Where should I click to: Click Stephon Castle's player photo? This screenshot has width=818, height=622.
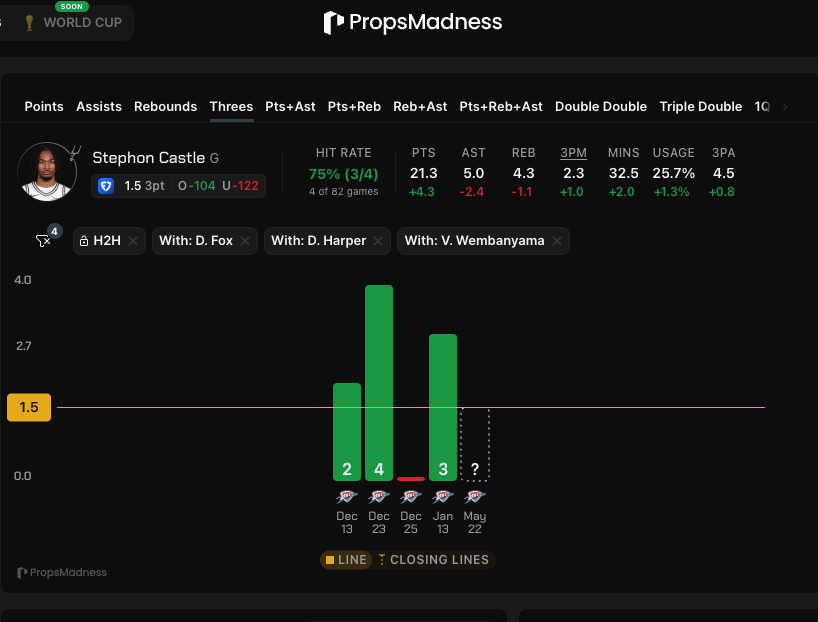47,172
